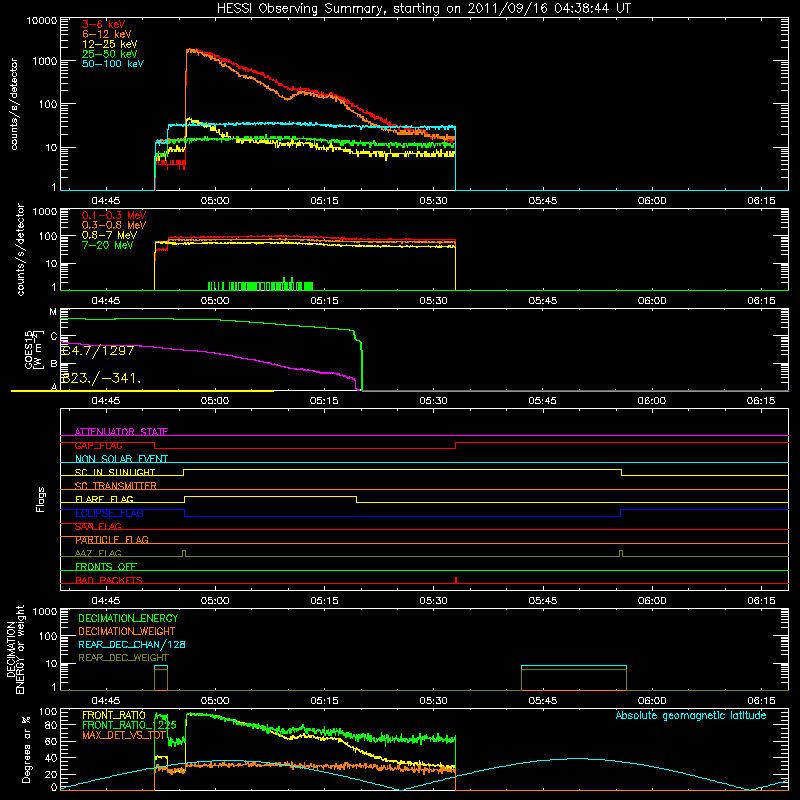Select the DECIMATION_WEIGHT legend label
The height and width of the screenshot is (800, 800).
pyautogui.click(x=127, y=631)
